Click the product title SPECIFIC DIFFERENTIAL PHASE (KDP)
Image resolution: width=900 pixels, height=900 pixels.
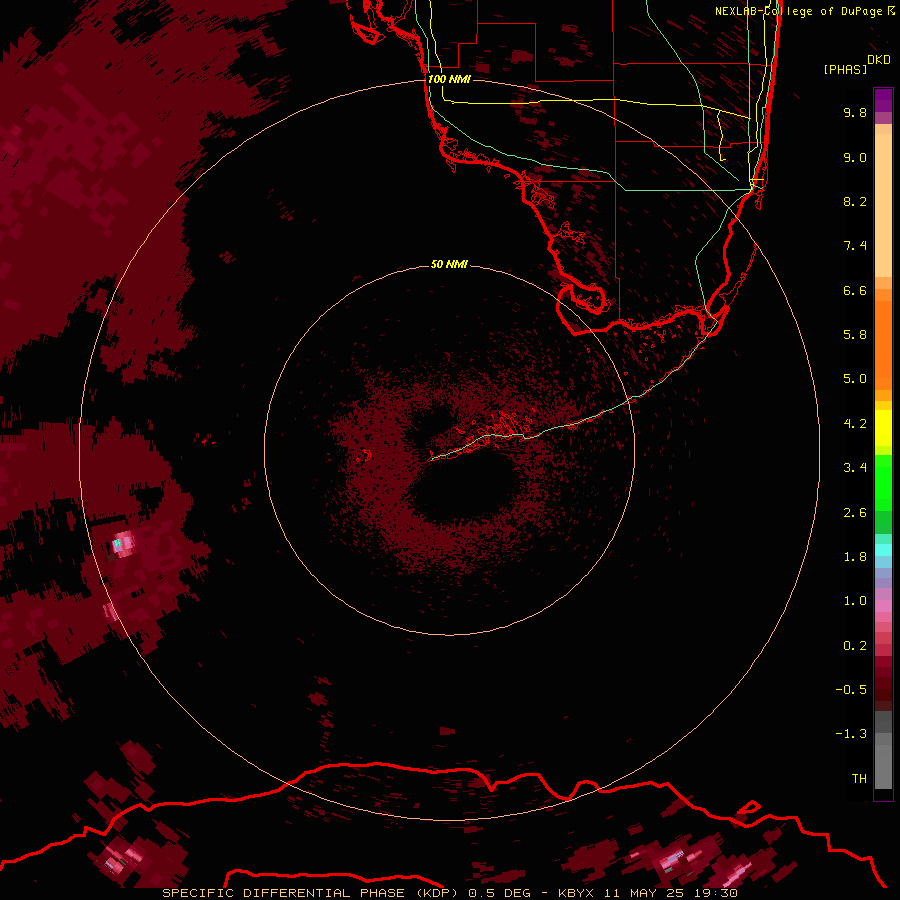(312, 893)
